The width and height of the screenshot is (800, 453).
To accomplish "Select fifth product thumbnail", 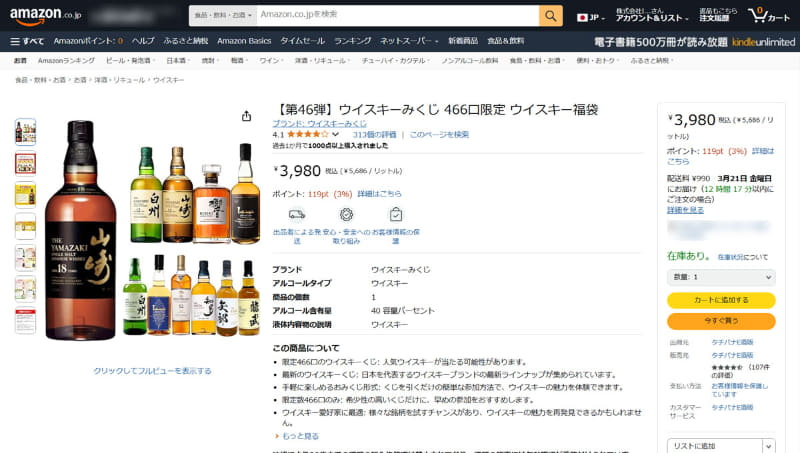I will pos(26,258).
